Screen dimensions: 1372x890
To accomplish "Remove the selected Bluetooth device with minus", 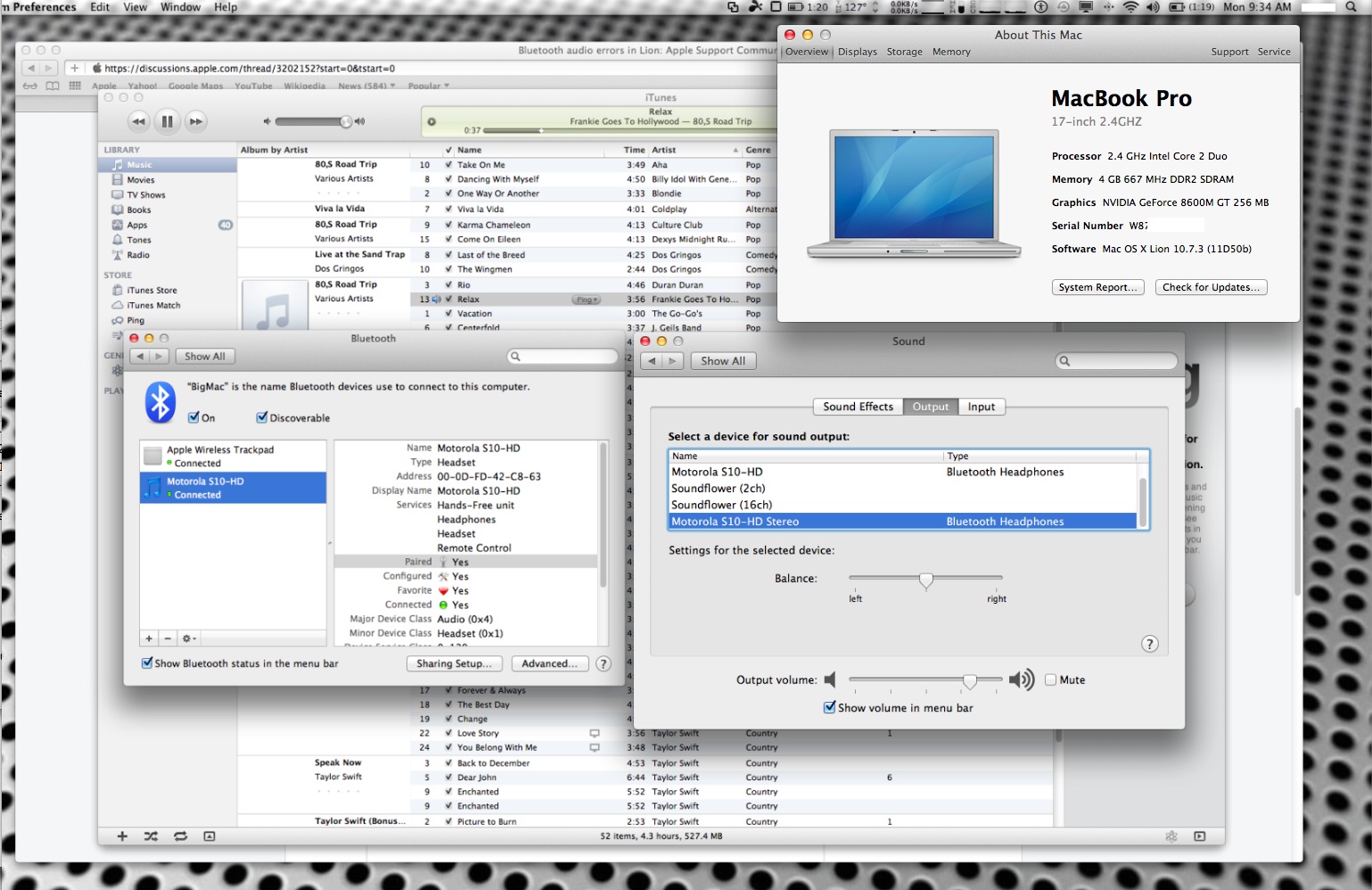I will [168, 639].
